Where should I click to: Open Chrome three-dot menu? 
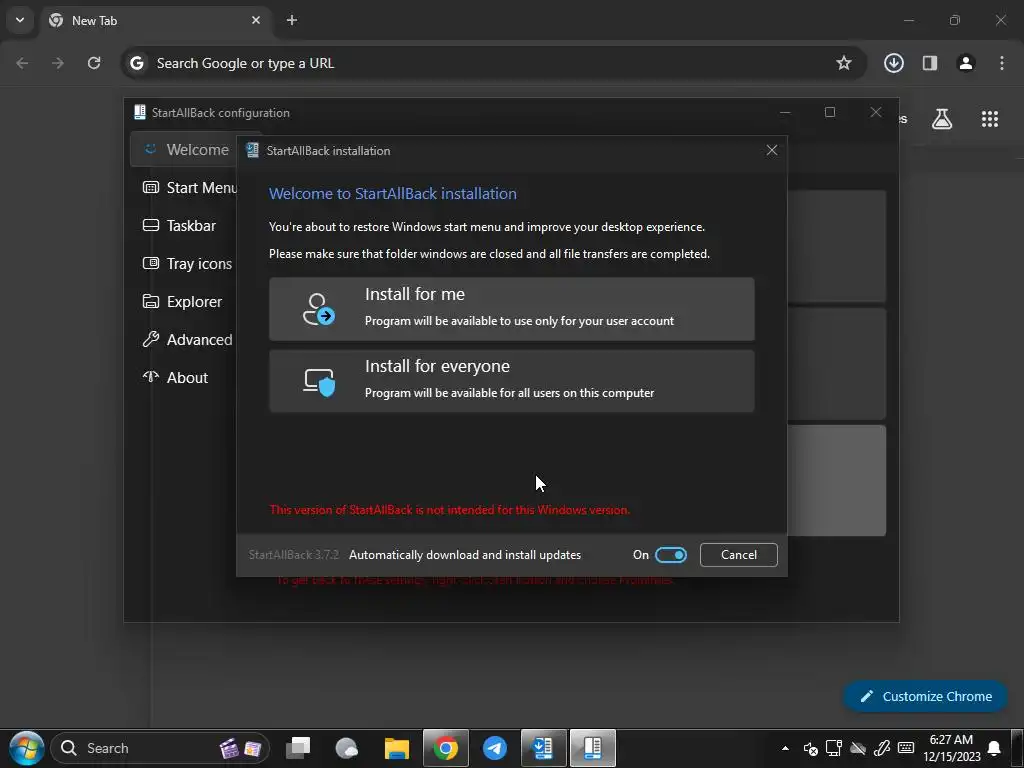tap(1002, 63)
